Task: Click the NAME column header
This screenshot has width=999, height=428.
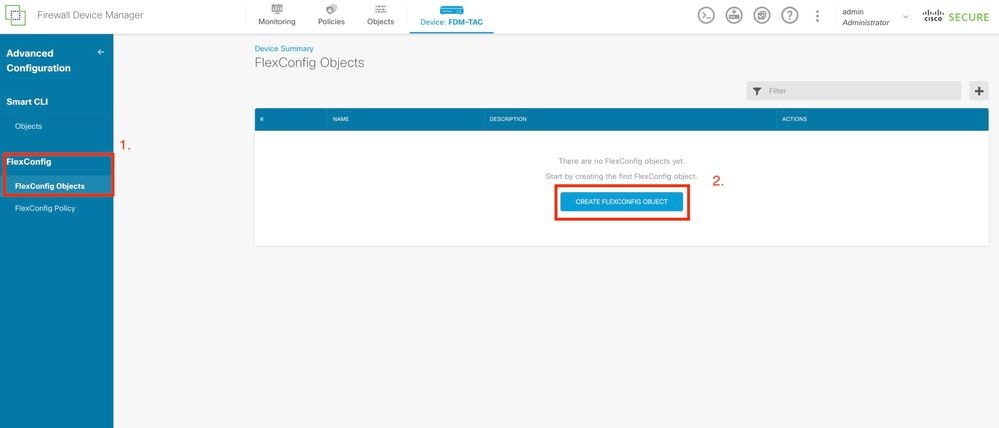Action: (341, 120)
